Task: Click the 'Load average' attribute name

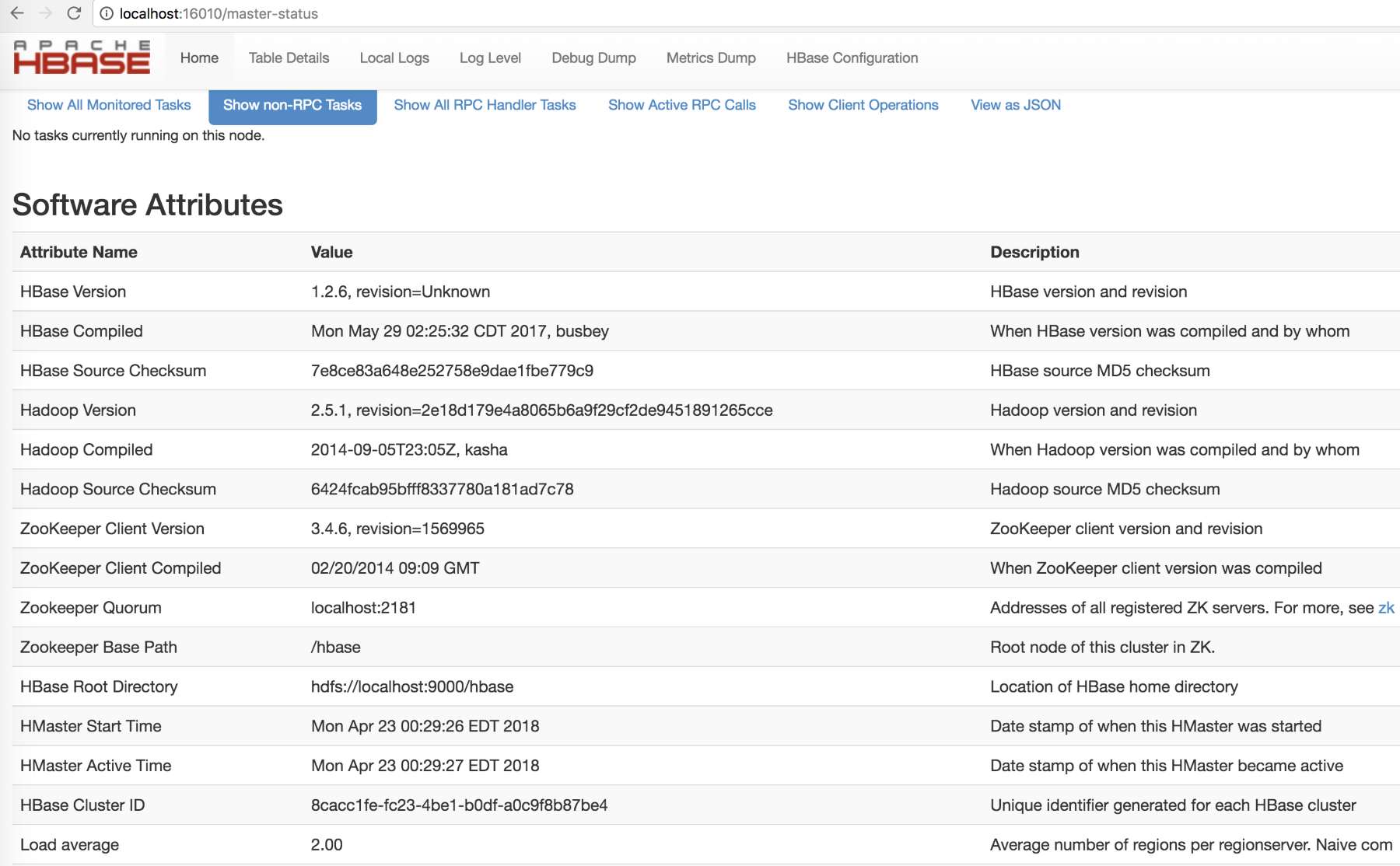Action: [69, 845]
